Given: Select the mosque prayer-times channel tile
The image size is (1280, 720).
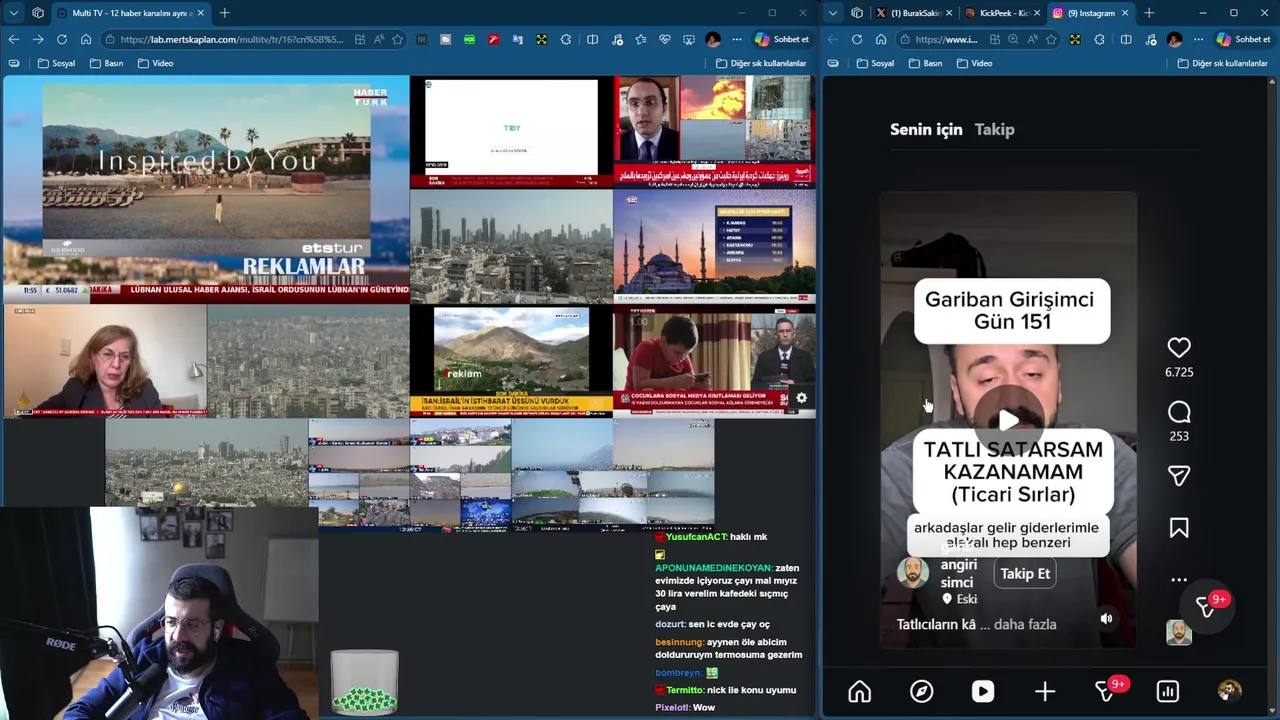Looking at the screenshot, I should point(714,246).
